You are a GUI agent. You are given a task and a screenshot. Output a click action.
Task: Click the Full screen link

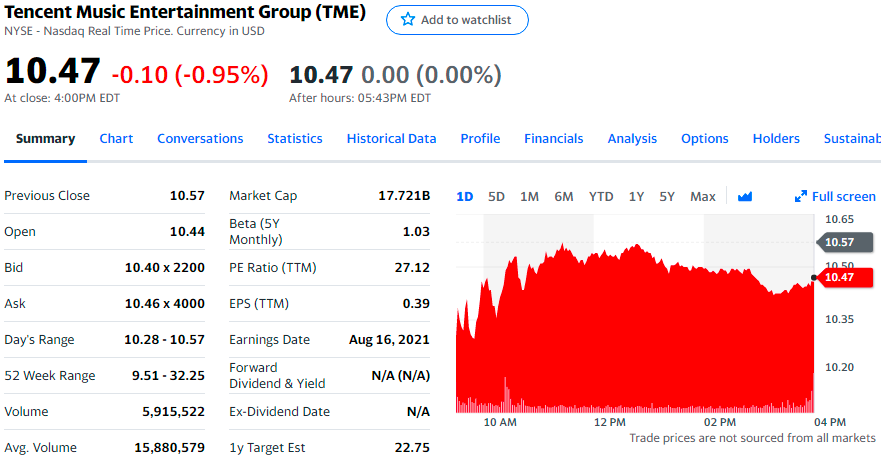coord(843,197)
